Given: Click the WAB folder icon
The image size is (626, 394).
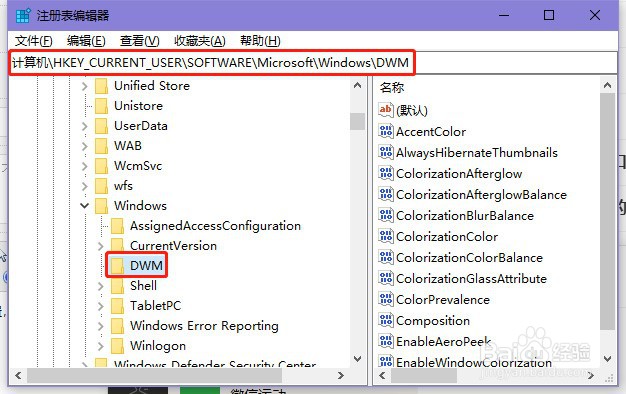Looking at the screenshot, I should pyautogui.click(x=101, y=146).
